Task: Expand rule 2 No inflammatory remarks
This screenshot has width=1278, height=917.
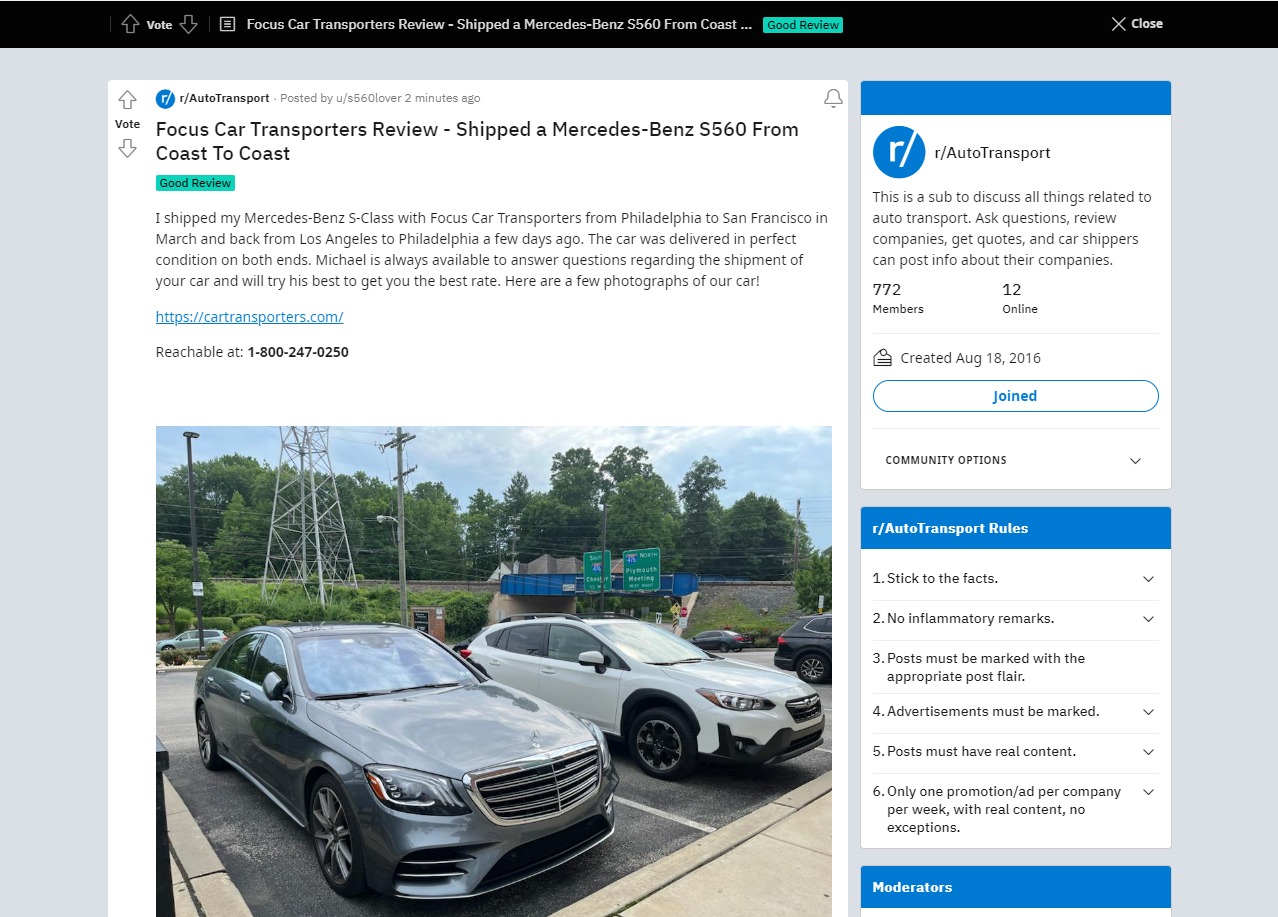Action: click(x=1015, y=619)
